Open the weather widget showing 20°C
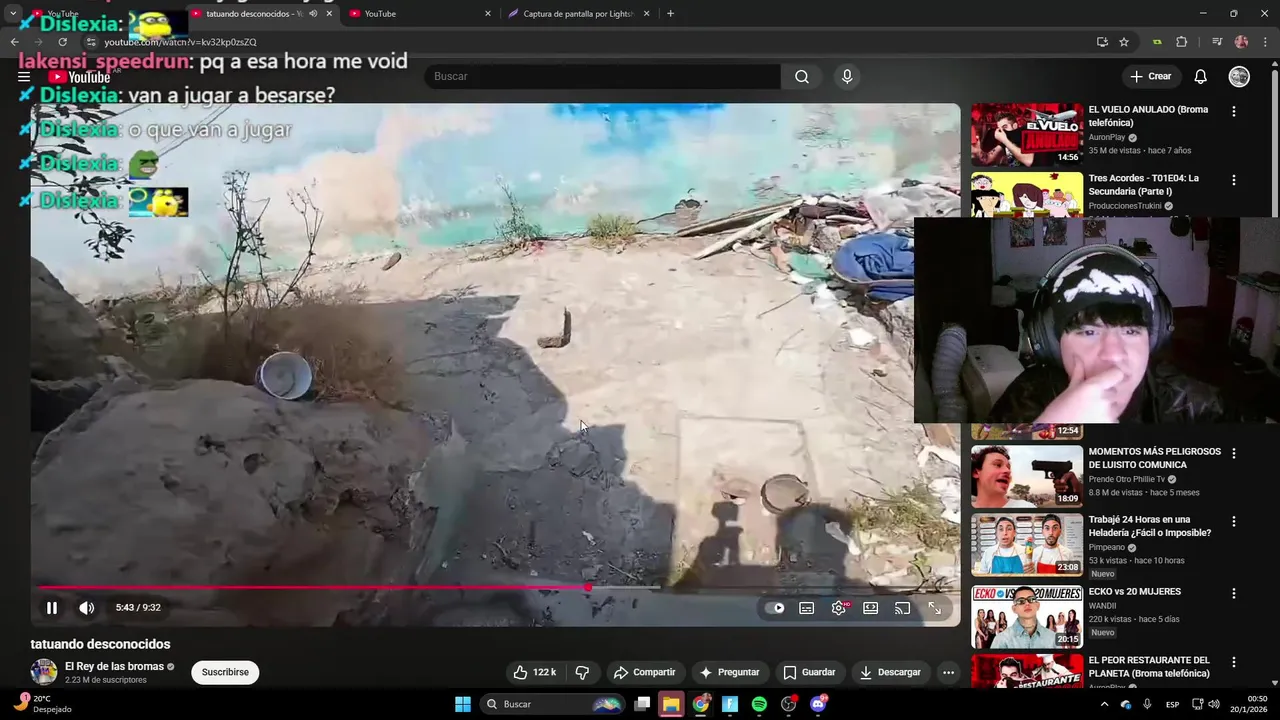This screenshot has width=1280, height=720. [42, 704]
